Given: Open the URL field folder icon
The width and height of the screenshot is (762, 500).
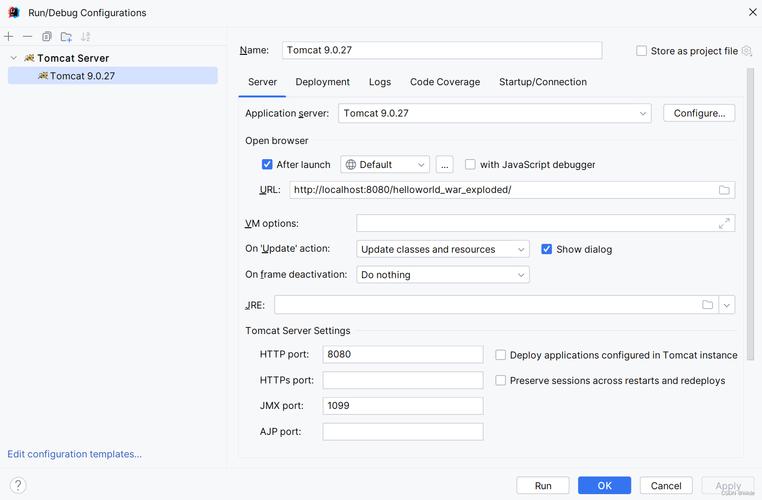Looking at the screenshot, I should click(x=724, y=190).
